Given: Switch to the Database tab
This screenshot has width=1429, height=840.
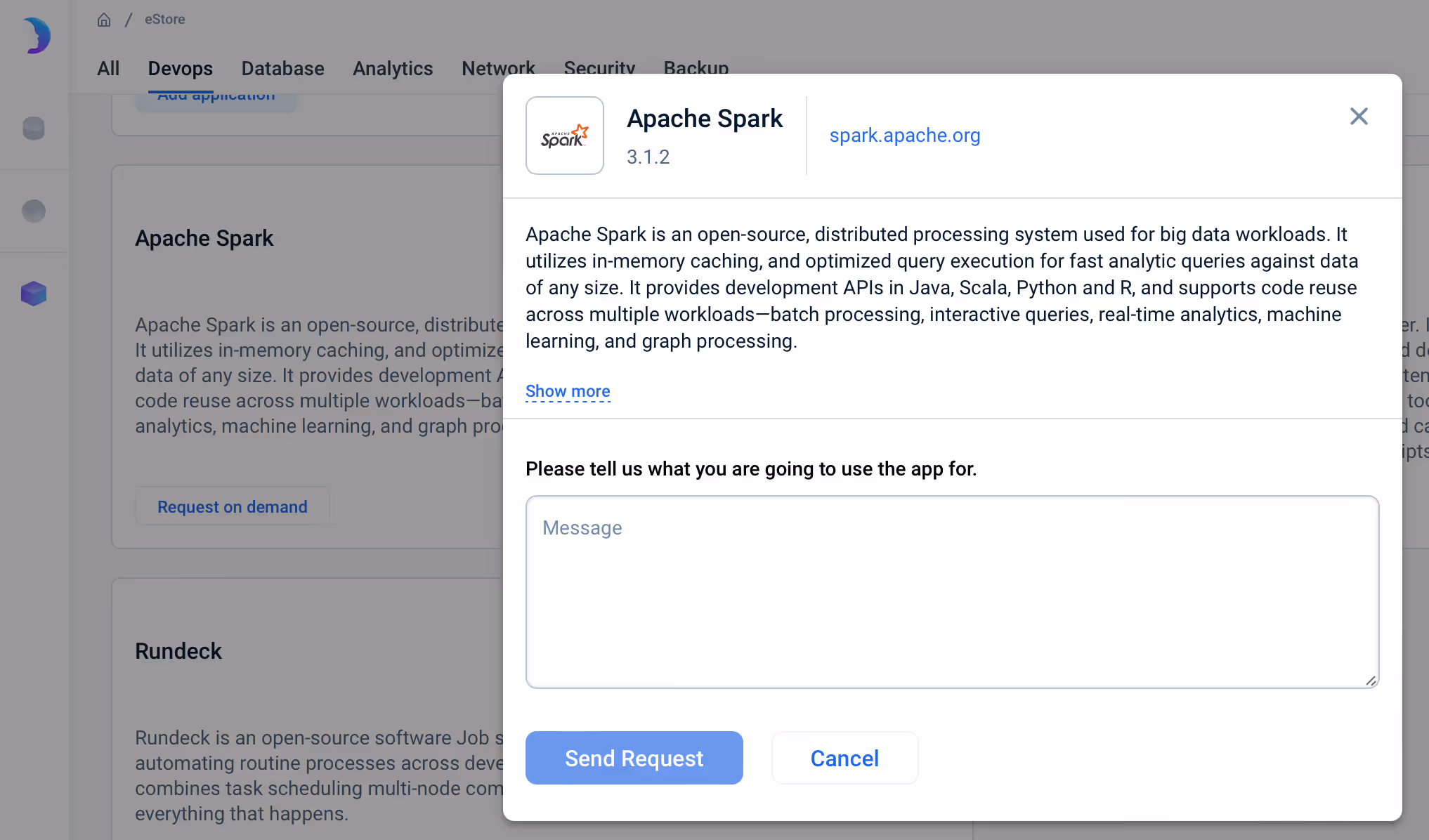Looking at the screenshot, I should coord(282,68).
